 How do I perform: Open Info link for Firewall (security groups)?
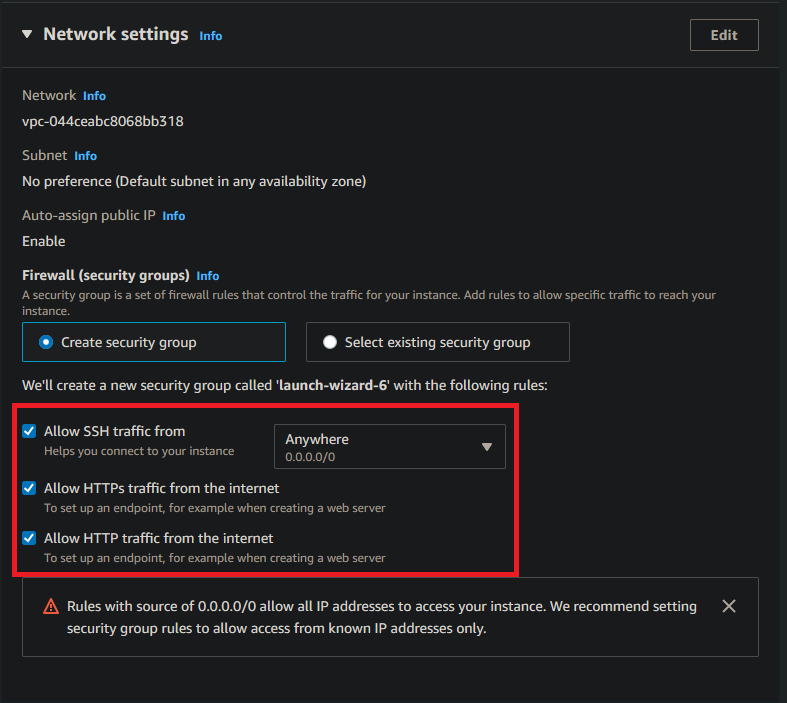(x=207, y=276)
